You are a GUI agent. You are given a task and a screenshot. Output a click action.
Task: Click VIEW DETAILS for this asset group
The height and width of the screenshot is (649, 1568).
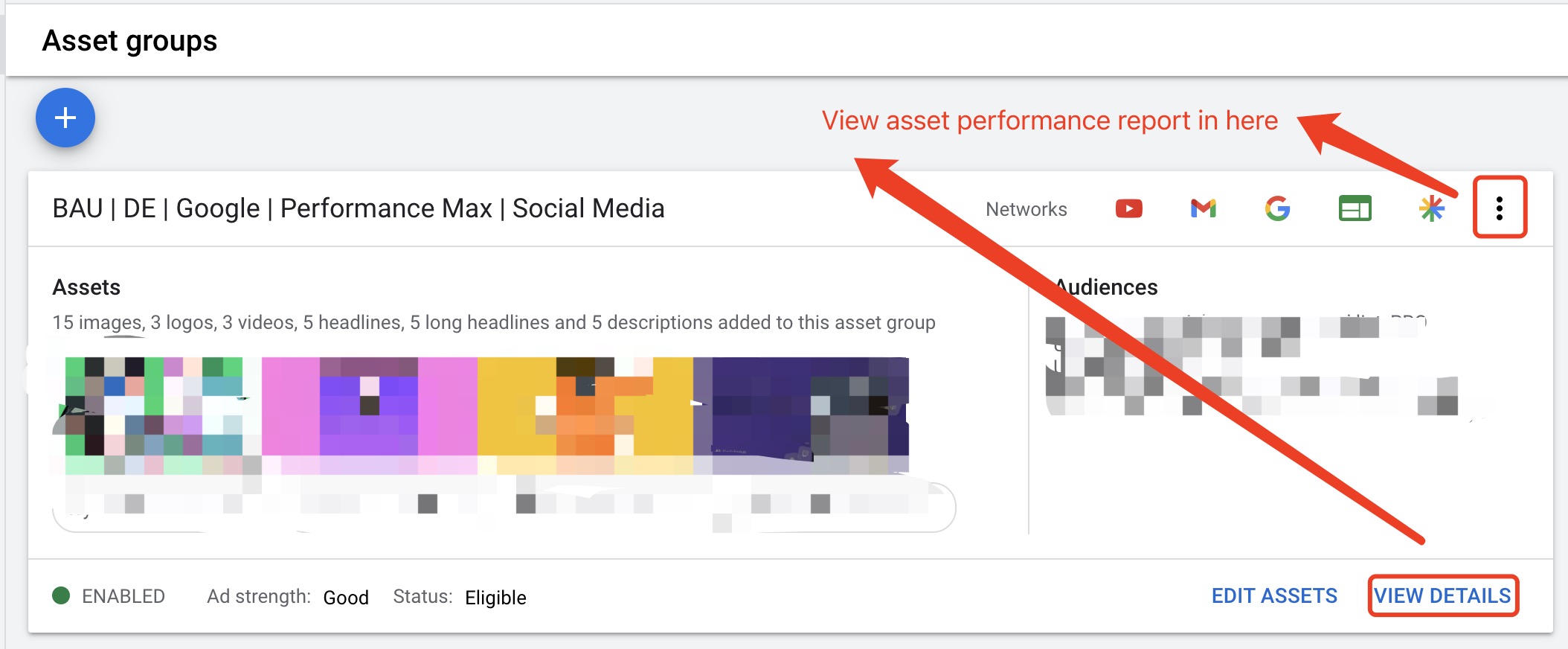[1443, 595]
